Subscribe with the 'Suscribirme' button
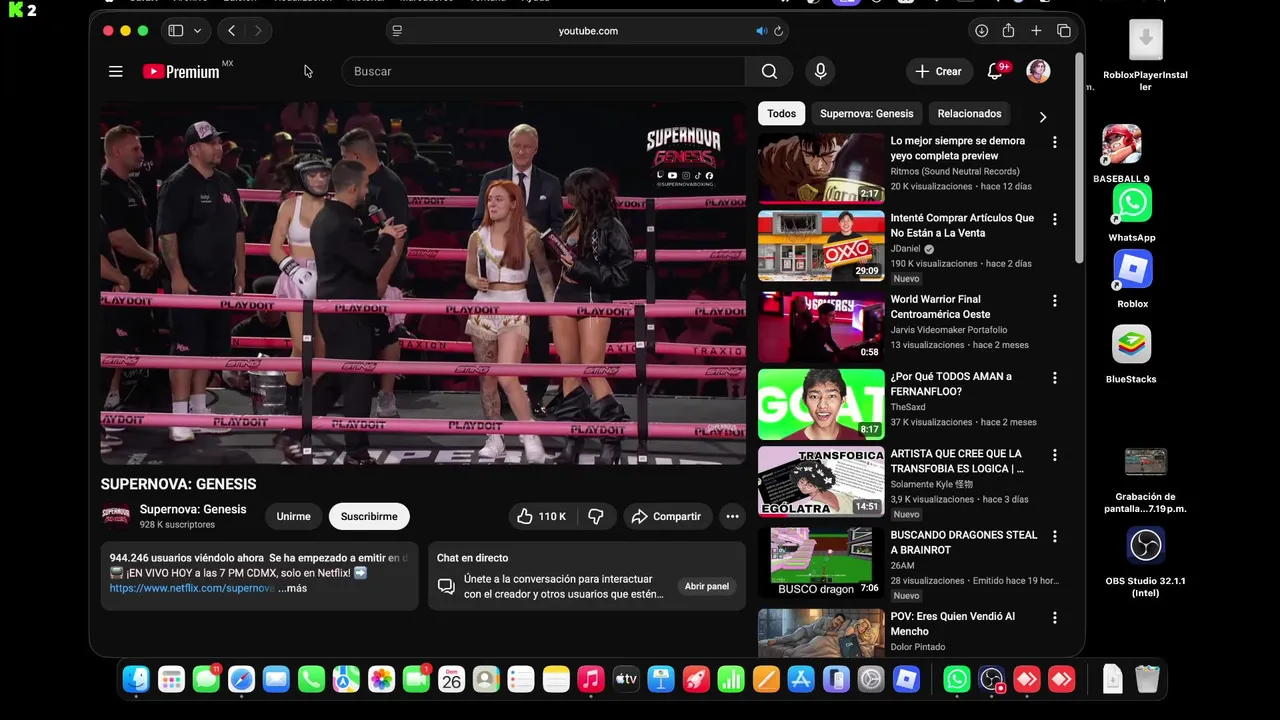The width and height of the screenshot is (1280, 720). pos(369,516)
